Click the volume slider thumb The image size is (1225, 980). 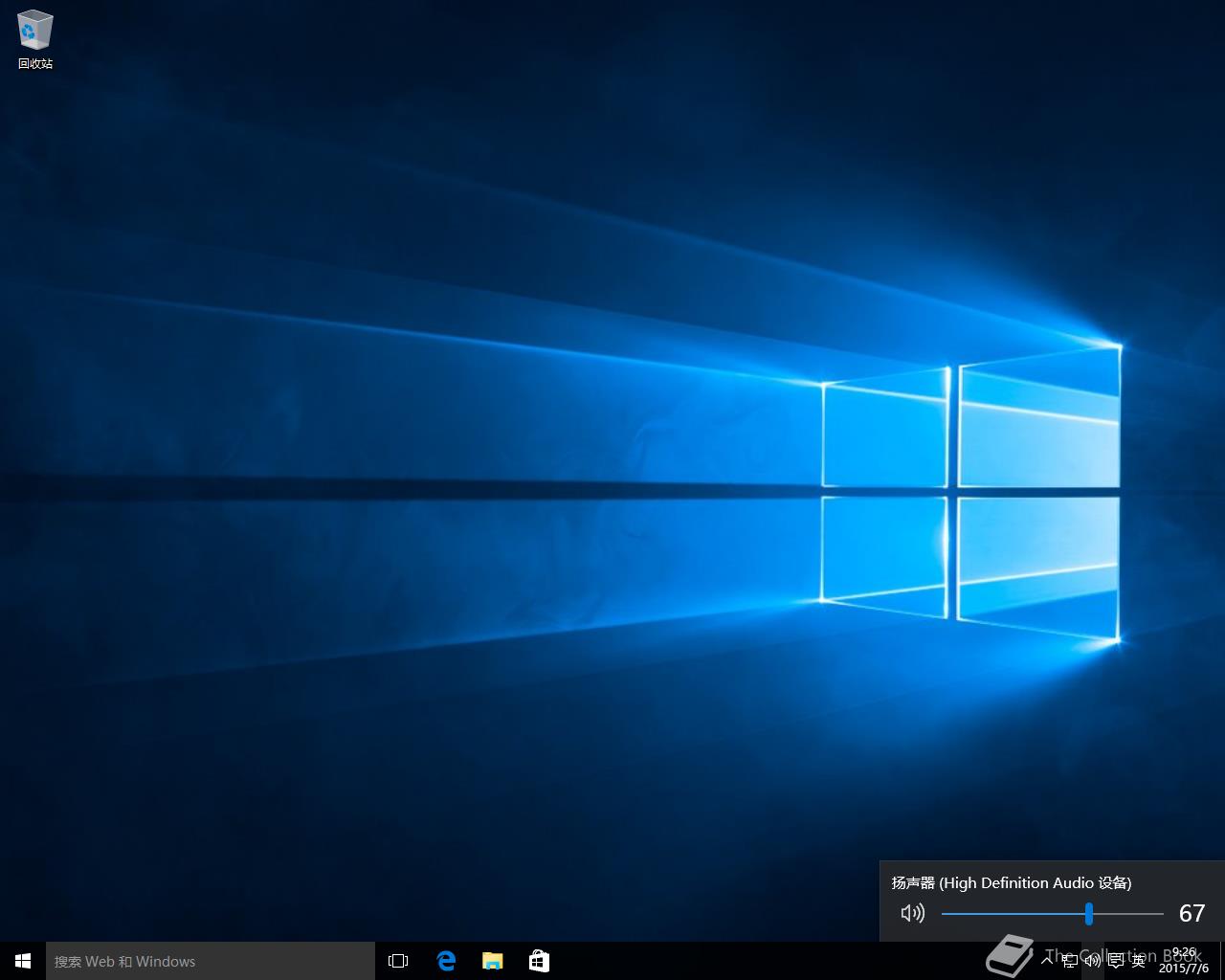point(1089,913)
